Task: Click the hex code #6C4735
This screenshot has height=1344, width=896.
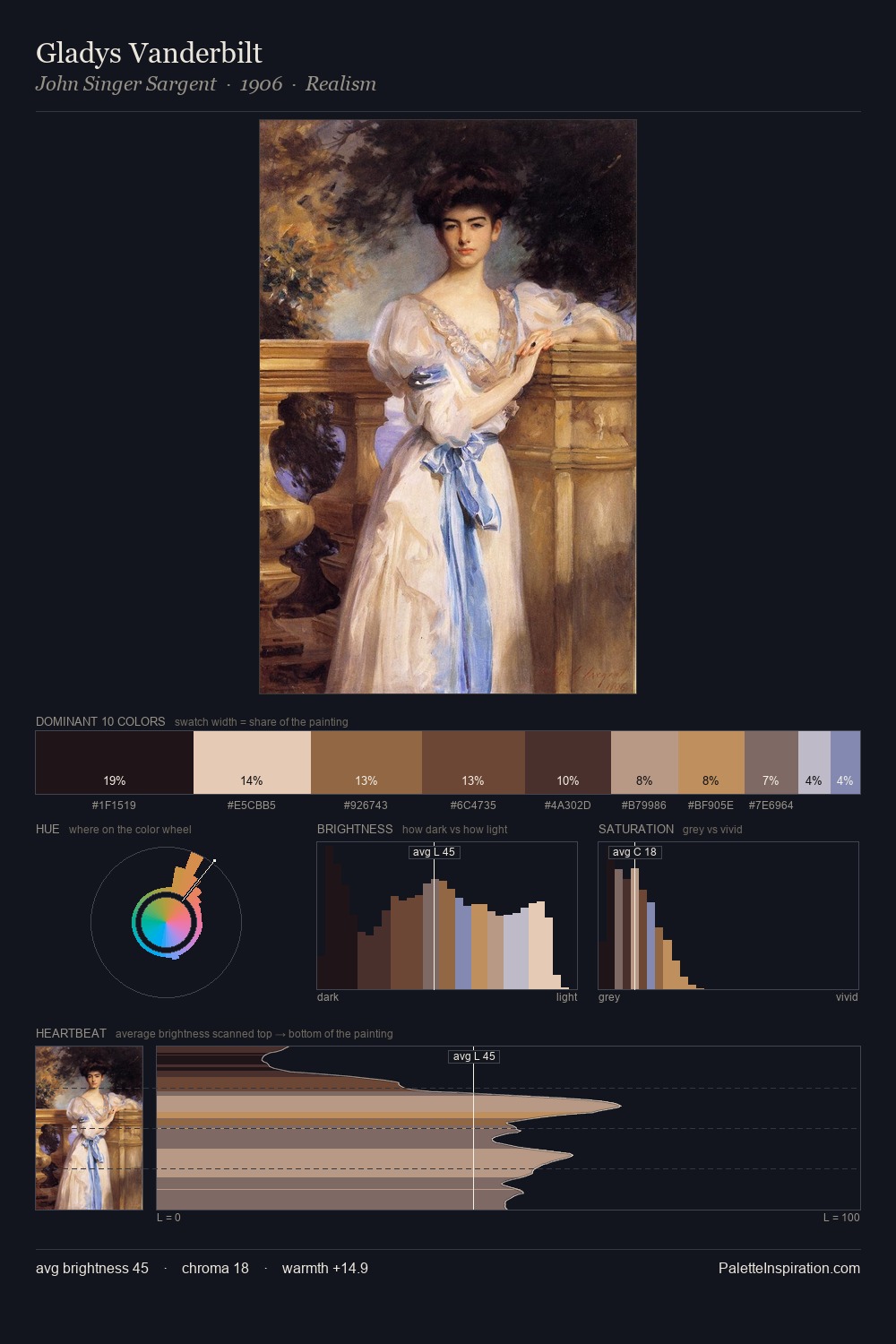Action: (x=473, y=806)
